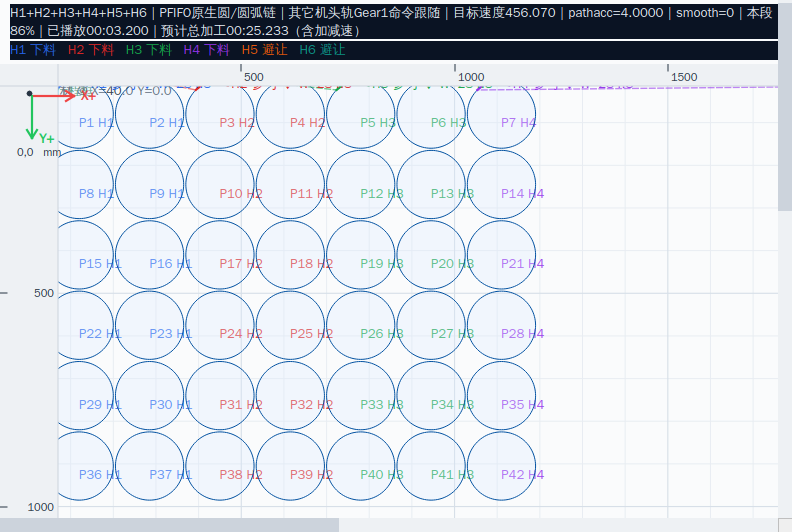
Task: Select circle part P37 H1
Action: pos(150,466)
